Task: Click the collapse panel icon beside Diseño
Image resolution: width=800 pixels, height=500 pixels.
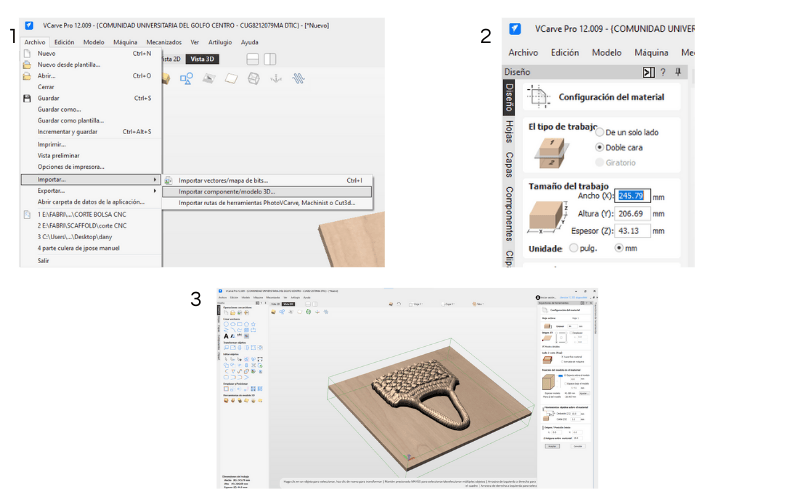Action: pyautogui.click(x=648, y=72)
